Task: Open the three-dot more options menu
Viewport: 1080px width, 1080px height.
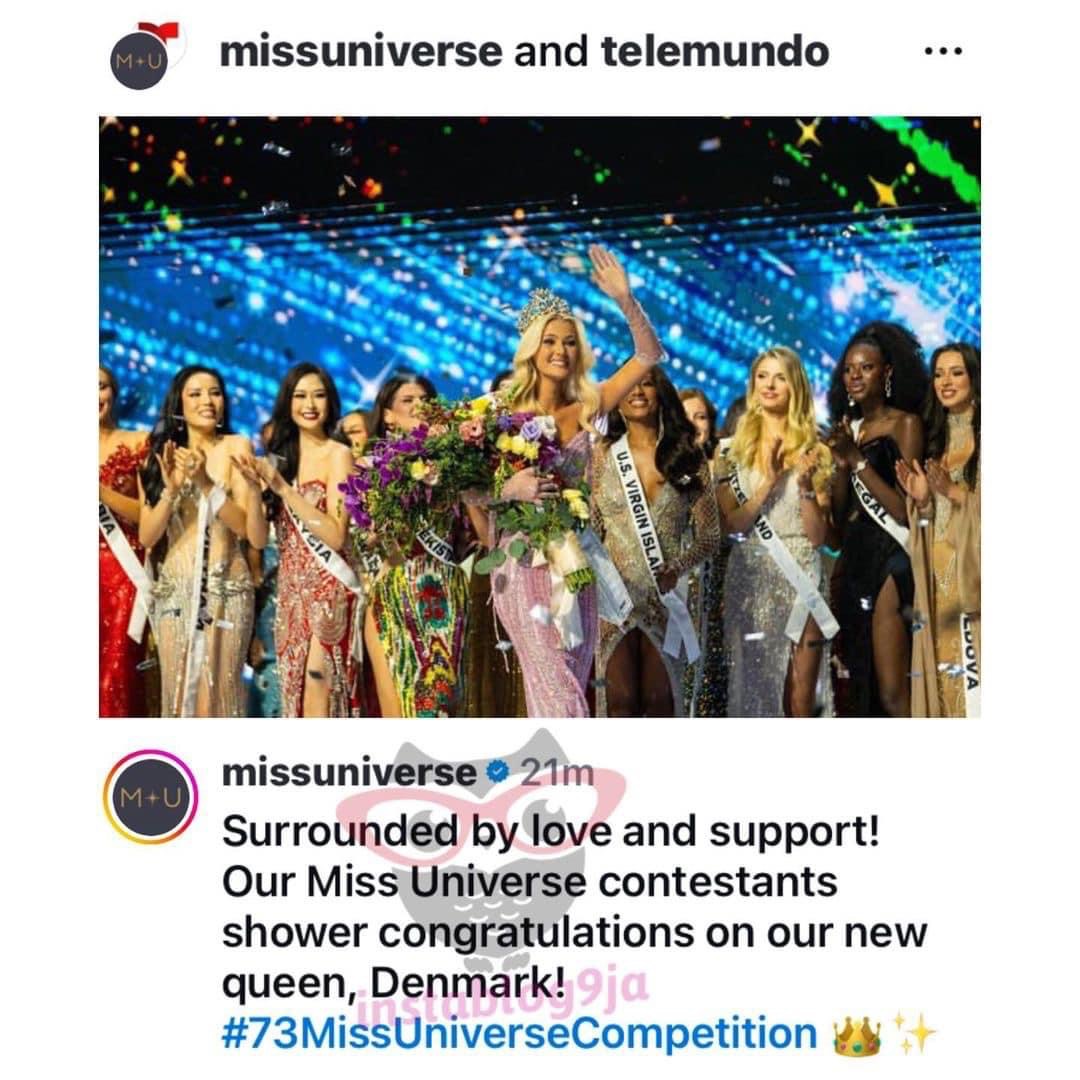Action: click(943, 51)
